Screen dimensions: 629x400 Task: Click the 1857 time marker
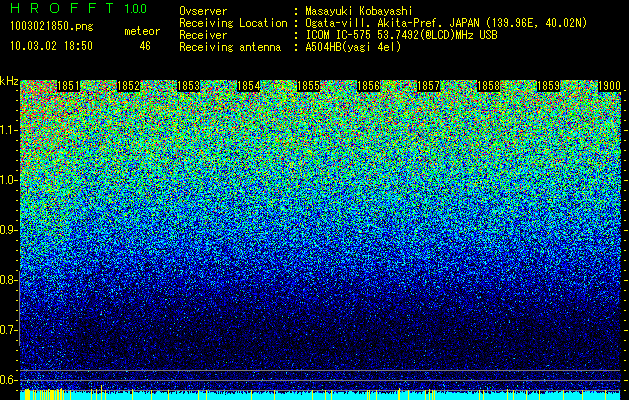pos(429,86)
